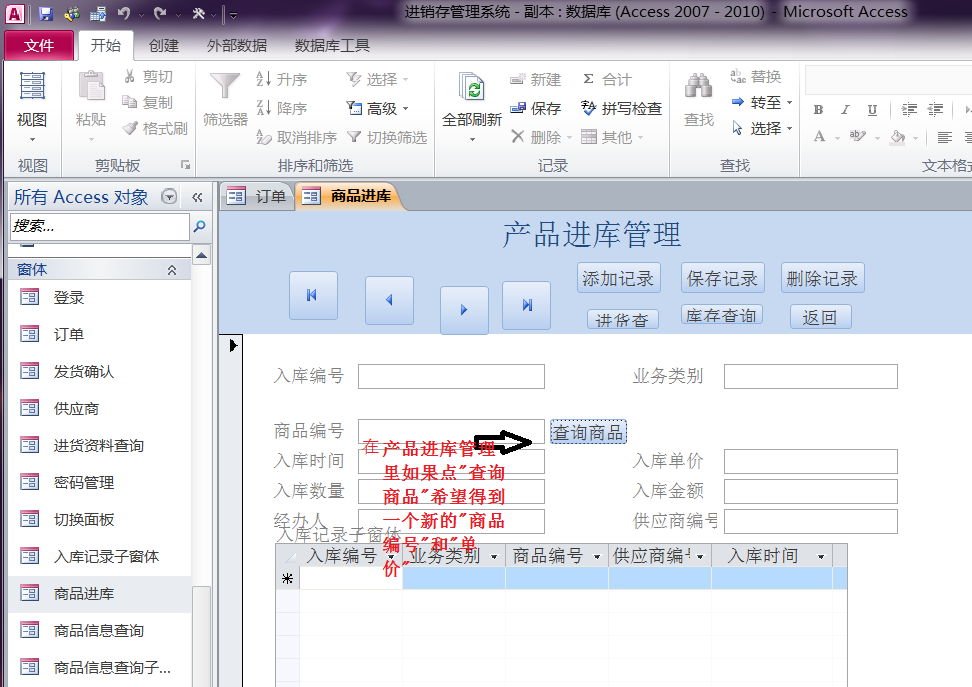Collapse the 窗体 group in navigation pane

(172, 270)
